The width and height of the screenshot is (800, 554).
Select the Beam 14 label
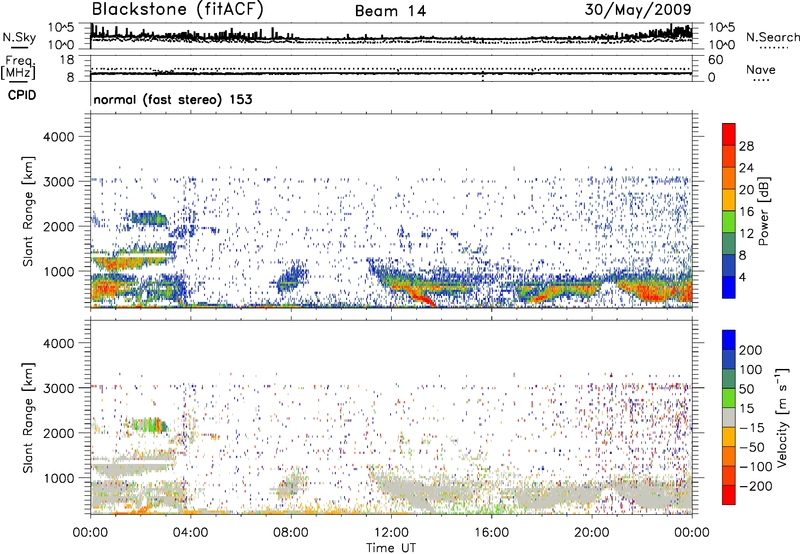pyautogui.click(x=390, y=11)
